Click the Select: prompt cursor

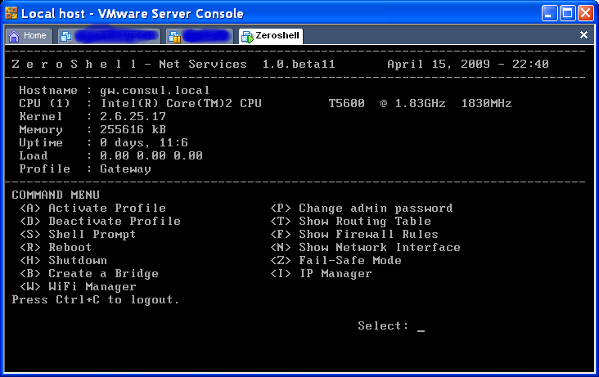pos(421,330)
